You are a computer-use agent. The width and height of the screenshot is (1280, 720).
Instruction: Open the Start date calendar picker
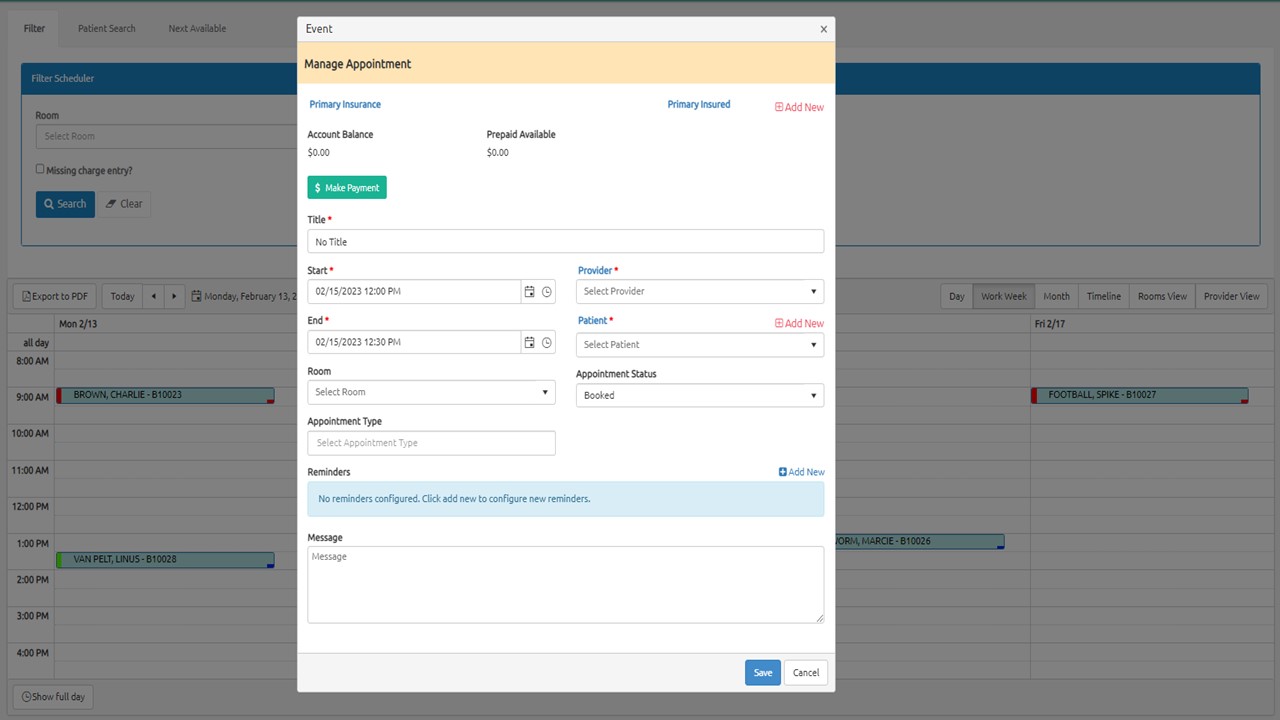coord(530,291)
